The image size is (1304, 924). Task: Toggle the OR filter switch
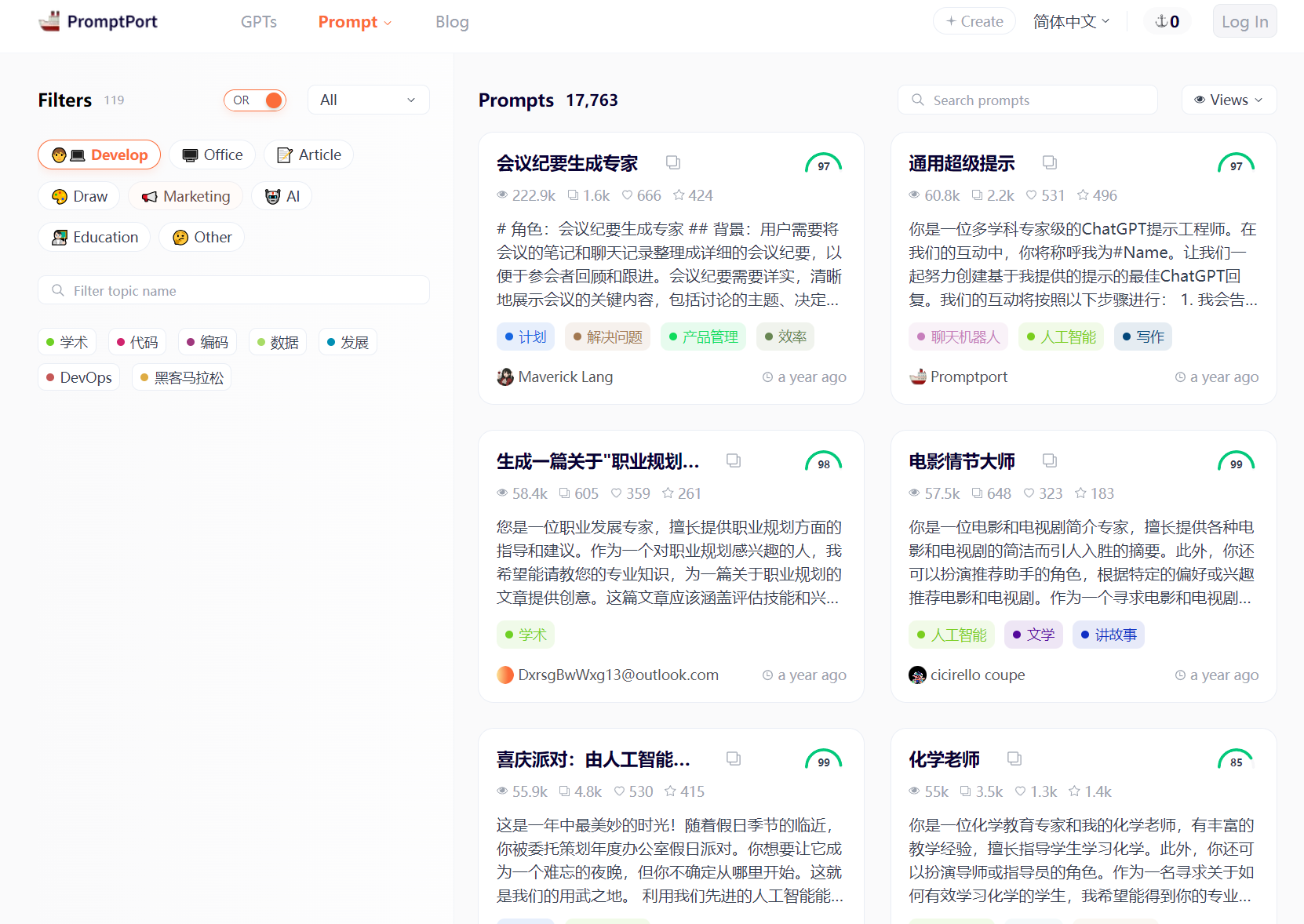tap(255, 100)
